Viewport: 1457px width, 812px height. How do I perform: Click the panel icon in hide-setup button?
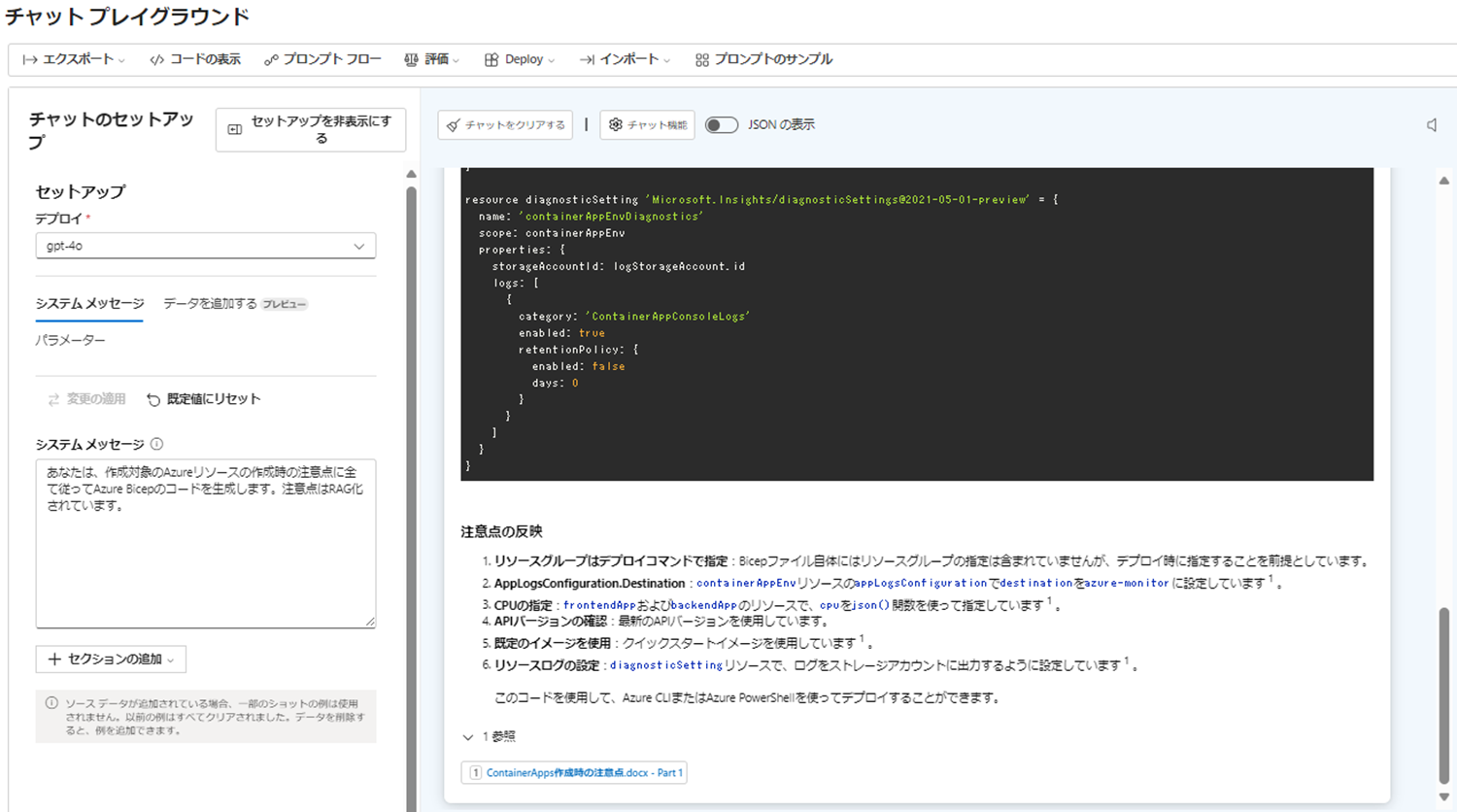[x=234, y=129]
